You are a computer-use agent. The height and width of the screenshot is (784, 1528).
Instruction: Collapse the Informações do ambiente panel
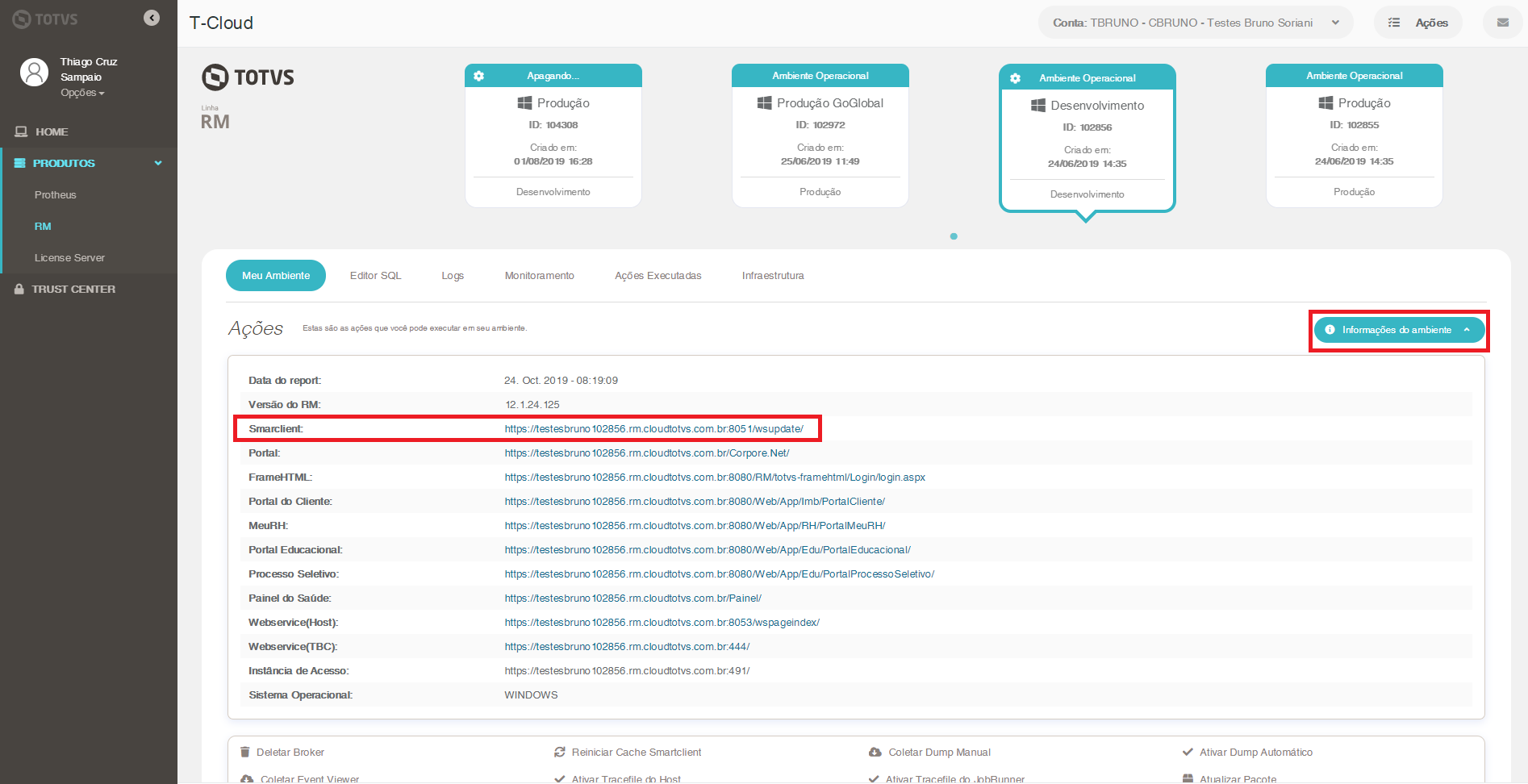coord(1398,330)
